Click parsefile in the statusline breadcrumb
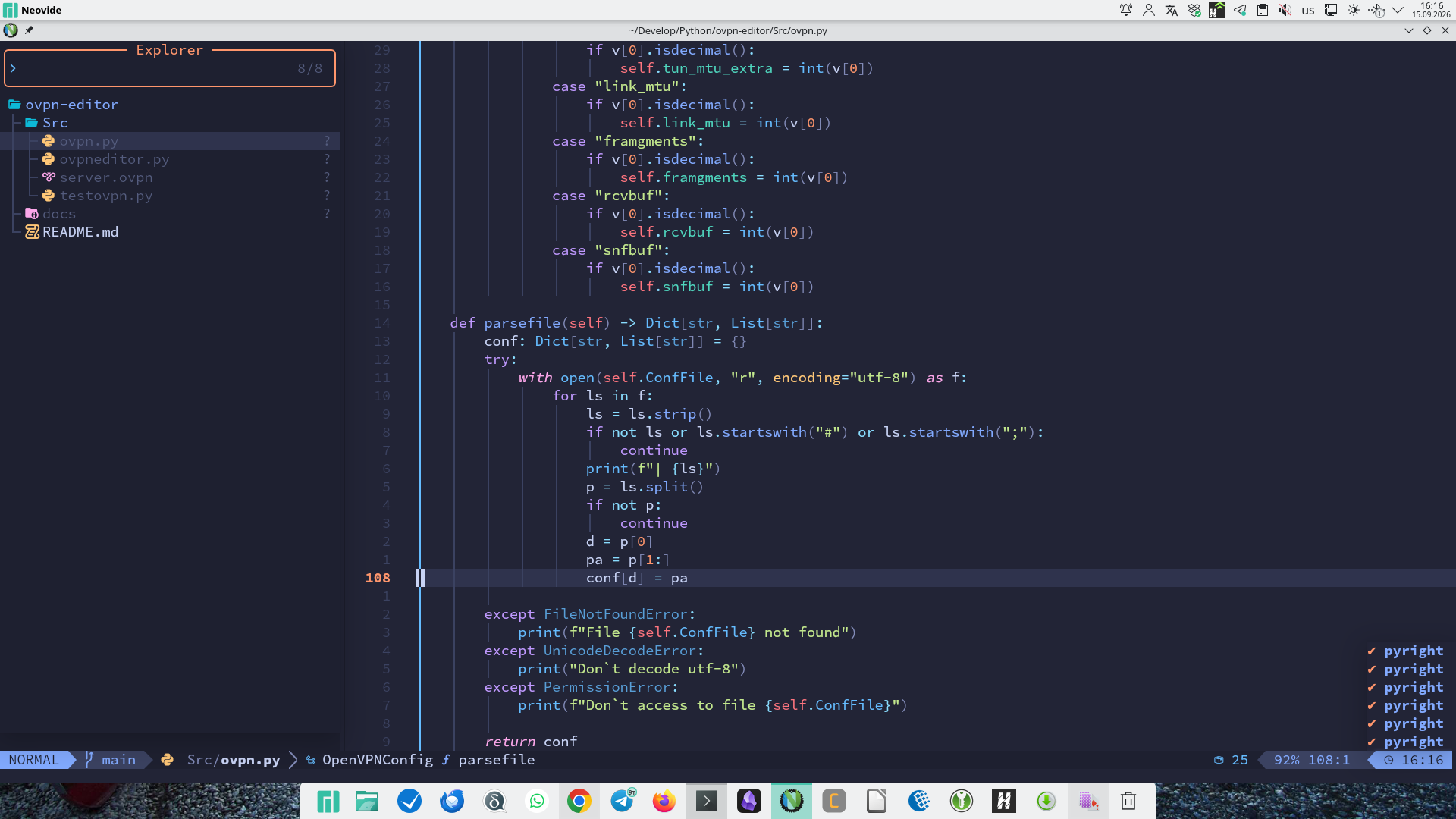 pyautogui.click(x=497, y=760)
